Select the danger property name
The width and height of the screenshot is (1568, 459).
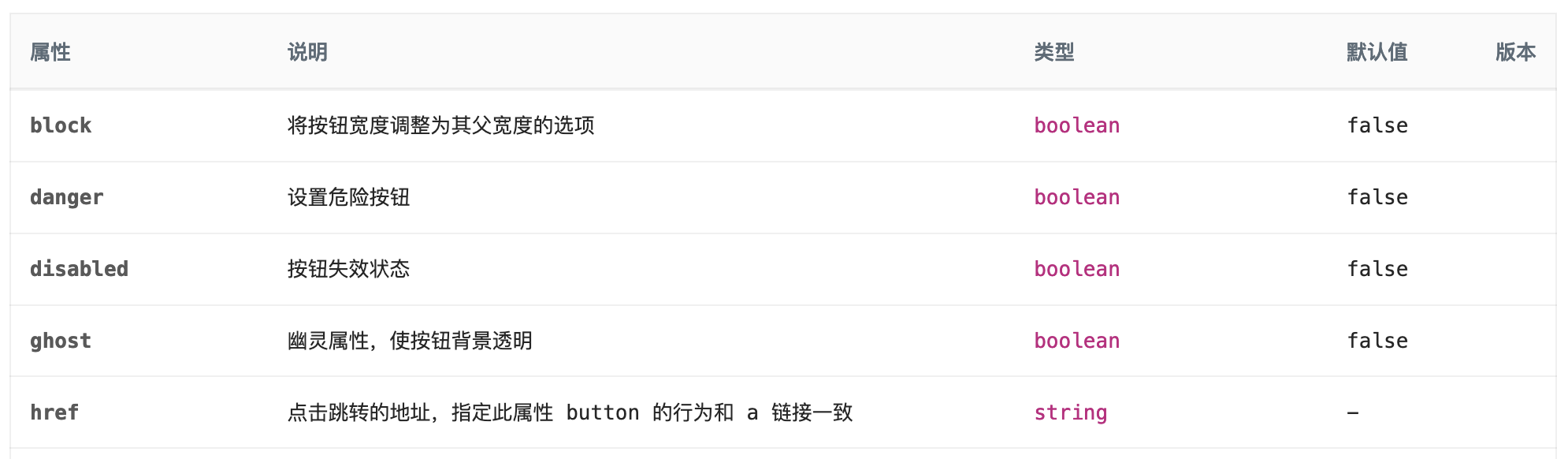[67, 197]
